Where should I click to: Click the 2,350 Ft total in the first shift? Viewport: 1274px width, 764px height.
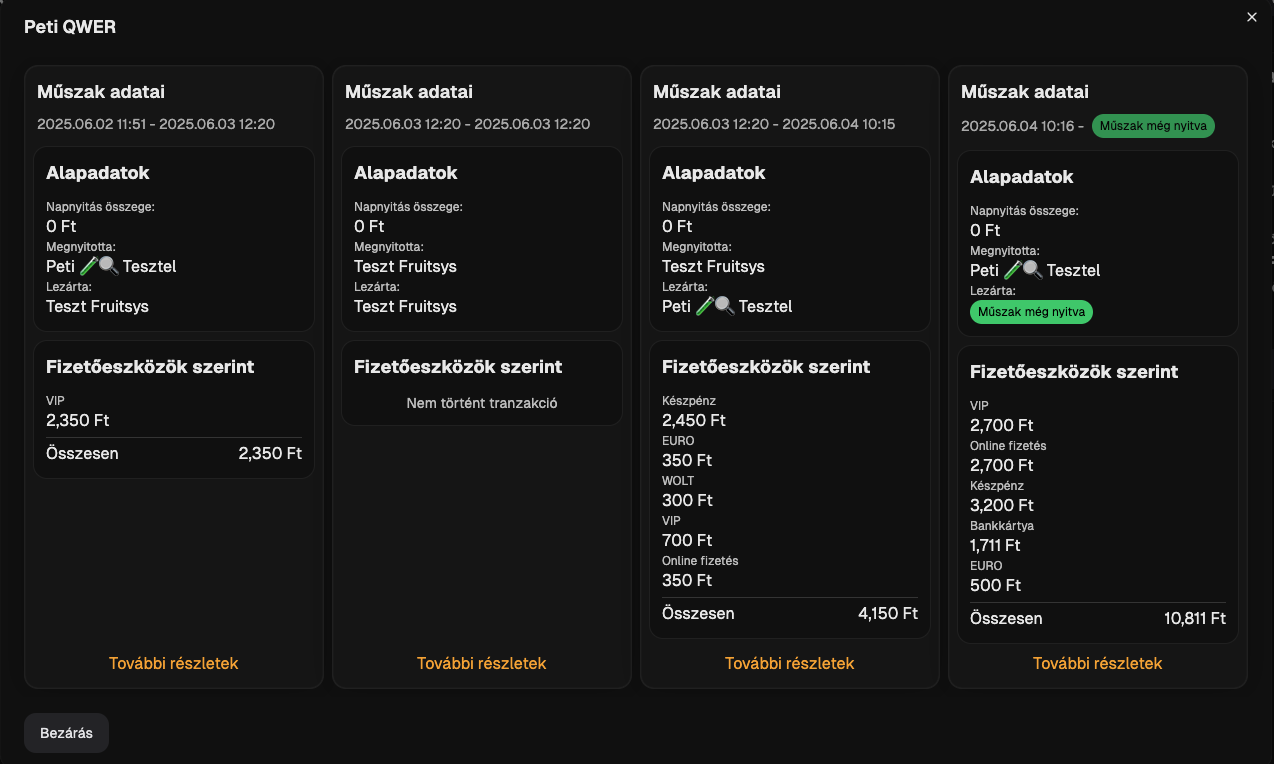point(270,453)
